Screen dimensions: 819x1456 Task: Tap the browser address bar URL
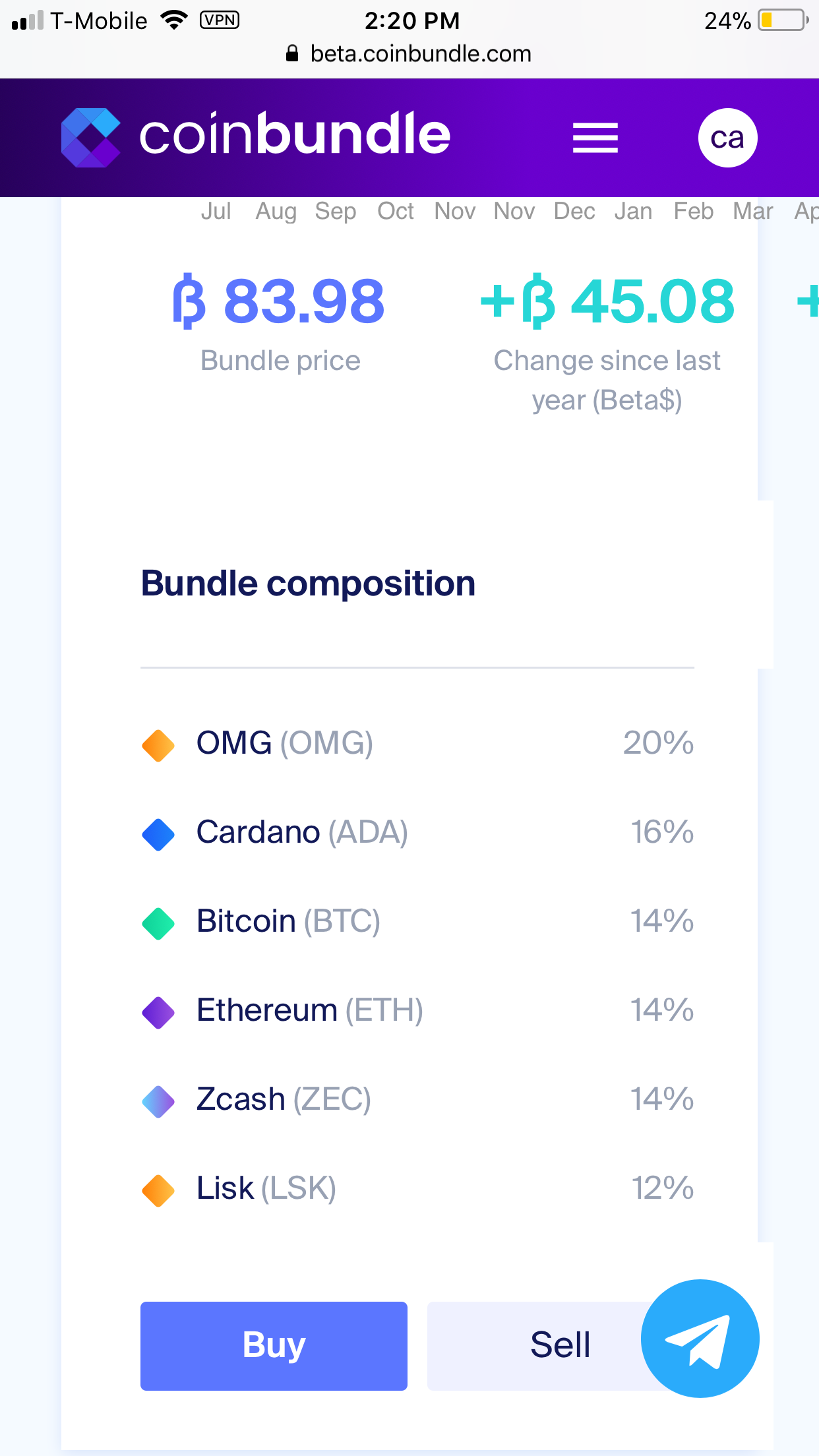(x=420, y=53)
